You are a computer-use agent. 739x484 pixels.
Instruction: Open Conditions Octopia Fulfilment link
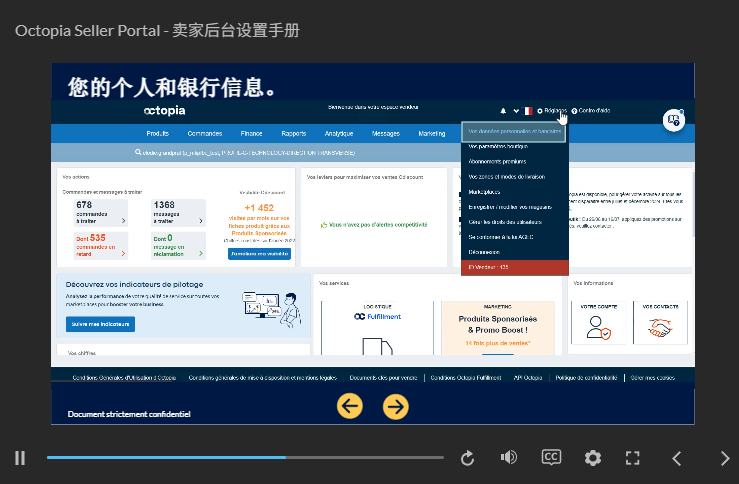466,378
